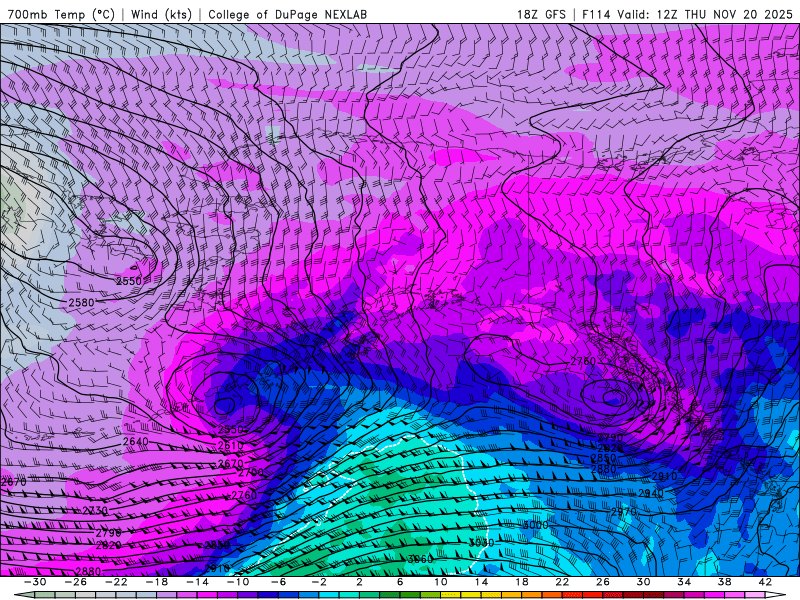Select the 3060 height contour label
This screenshot has width=800, height=600.
pyautogui.click(x=420, y=559)
